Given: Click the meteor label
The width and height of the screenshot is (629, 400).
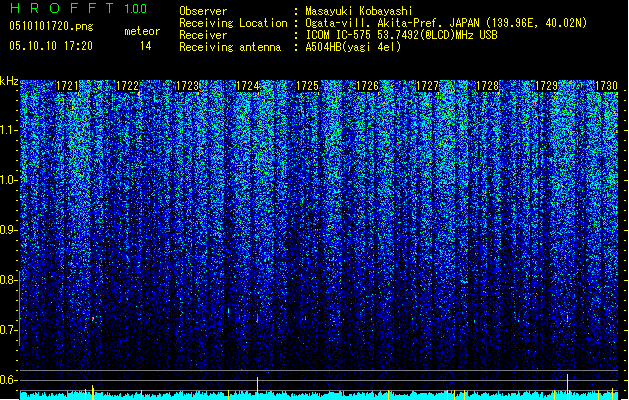Looking at the screenshot, I should click(x=142, y=31).
